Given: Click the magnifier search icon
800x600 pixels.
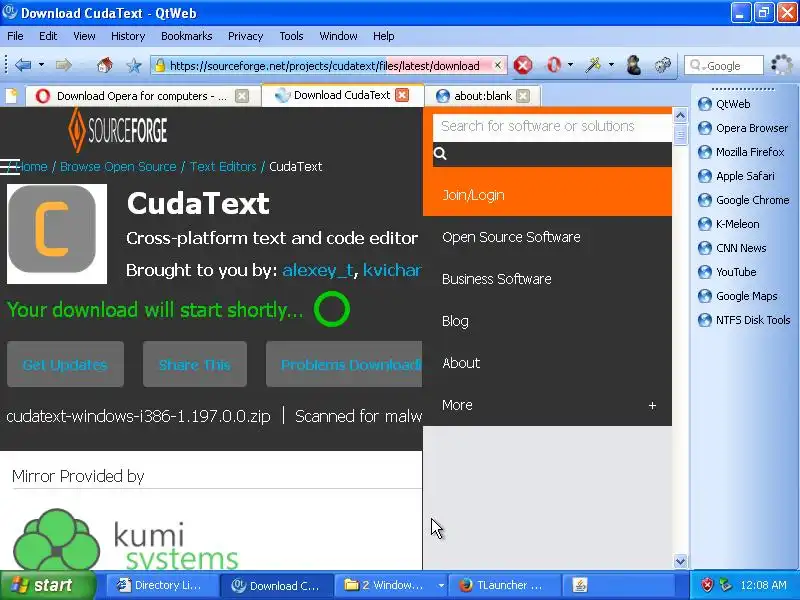Looking at the screenshot, I should pyautogui.click(x=440, y=154).
